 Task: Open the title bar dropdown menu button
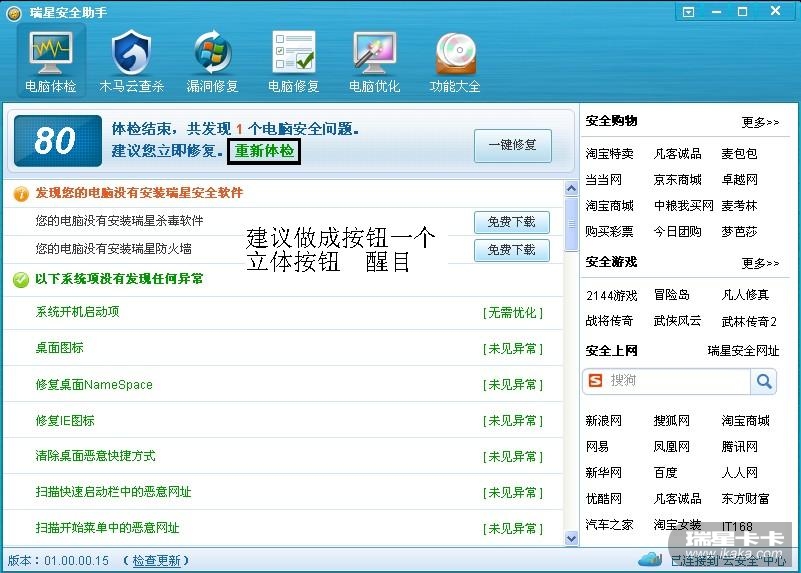click(x=689, y=12)
